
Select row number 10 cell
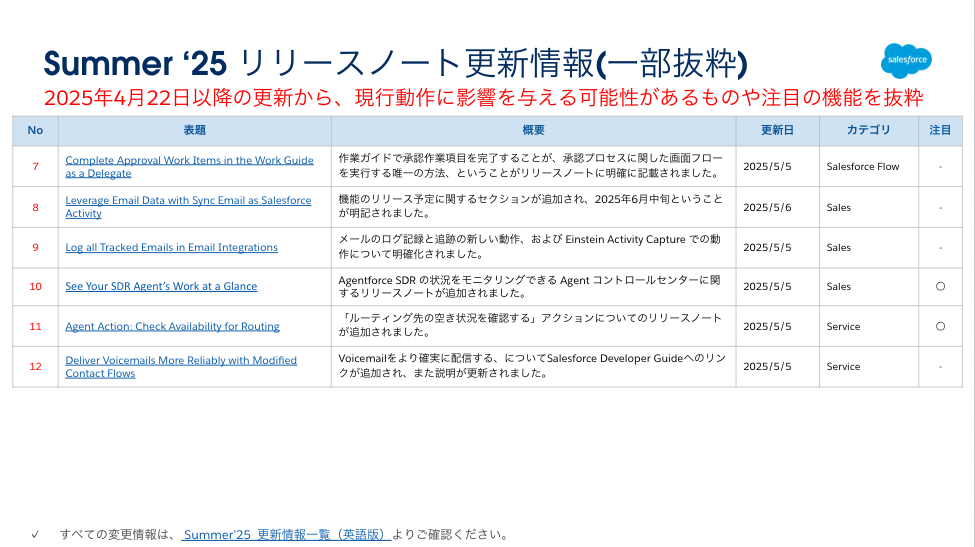35,287
